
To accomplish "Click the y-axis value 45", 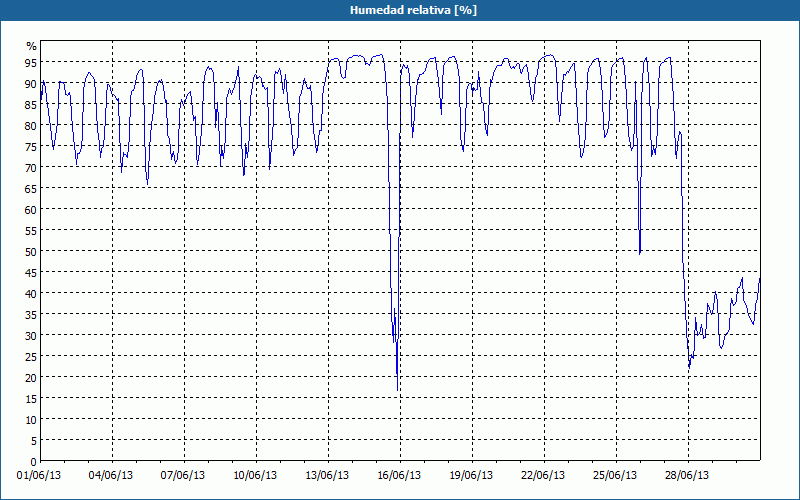I will click(x=31, y=273).
